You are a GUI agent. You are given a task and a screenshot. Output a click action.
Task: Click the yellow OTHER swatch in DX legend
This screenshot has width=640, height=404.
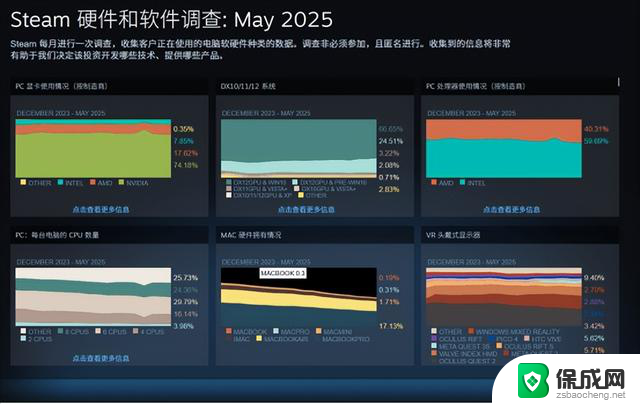tap(301, 195)
